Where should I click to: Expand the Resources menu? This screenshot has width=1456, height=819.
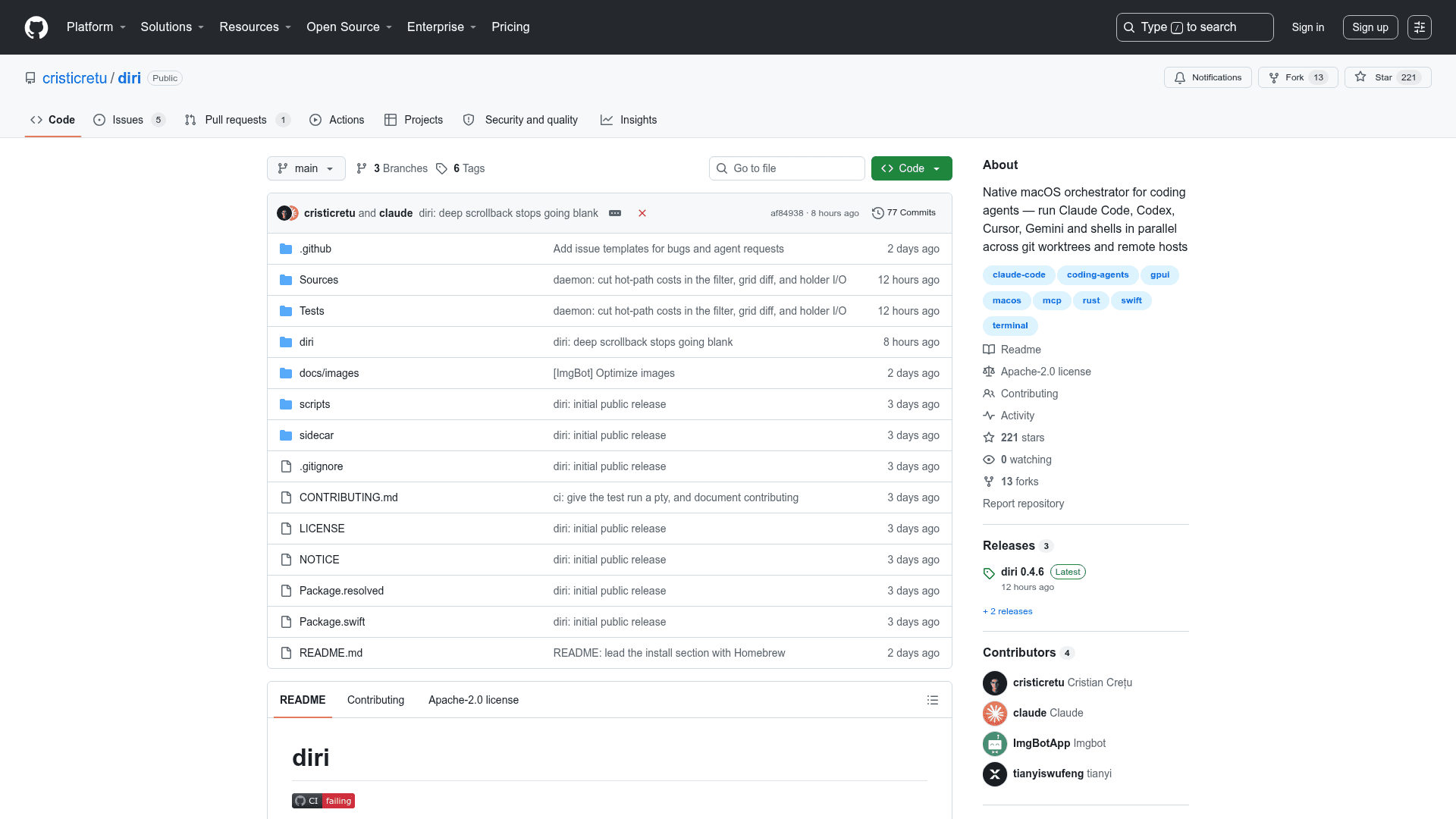[x=256, y=27]
